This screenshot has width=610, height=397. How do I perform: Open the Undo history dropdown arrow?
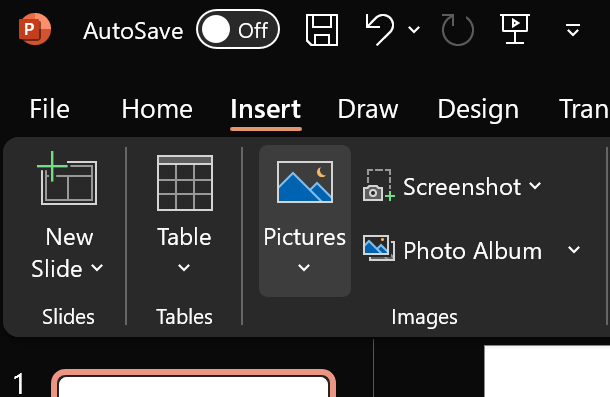[x=414, y=29]
